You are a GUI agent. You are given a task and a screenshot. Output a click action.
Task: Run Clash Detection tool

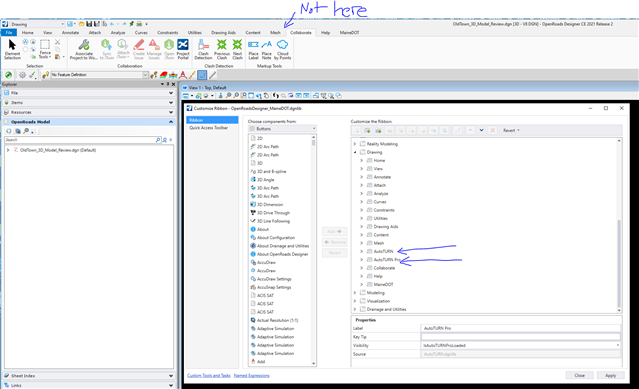point(203,49)
